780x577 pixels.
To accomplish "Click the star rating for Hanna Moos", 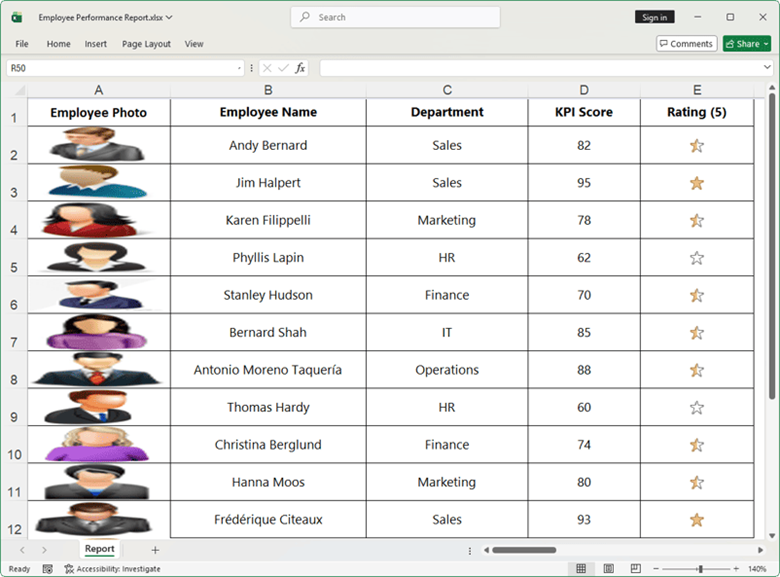I will point(696,482).
